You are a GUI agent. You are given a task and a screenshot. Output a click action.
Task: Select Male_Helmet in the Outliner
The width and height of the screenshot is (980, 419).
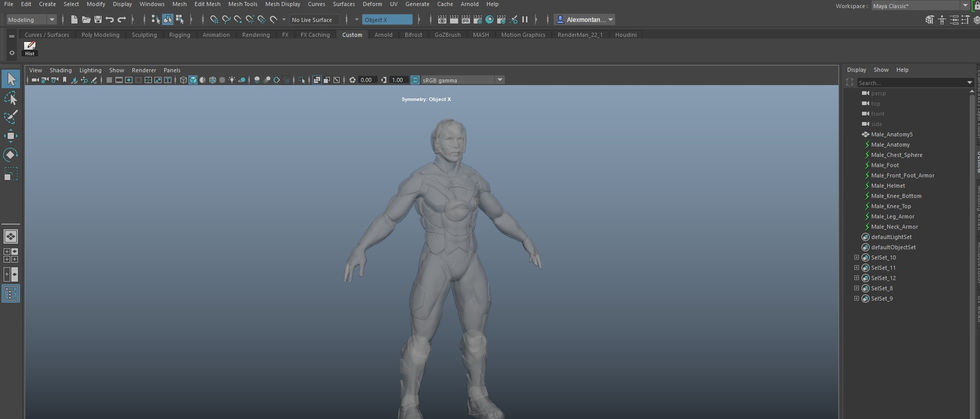tap(888, 186)
